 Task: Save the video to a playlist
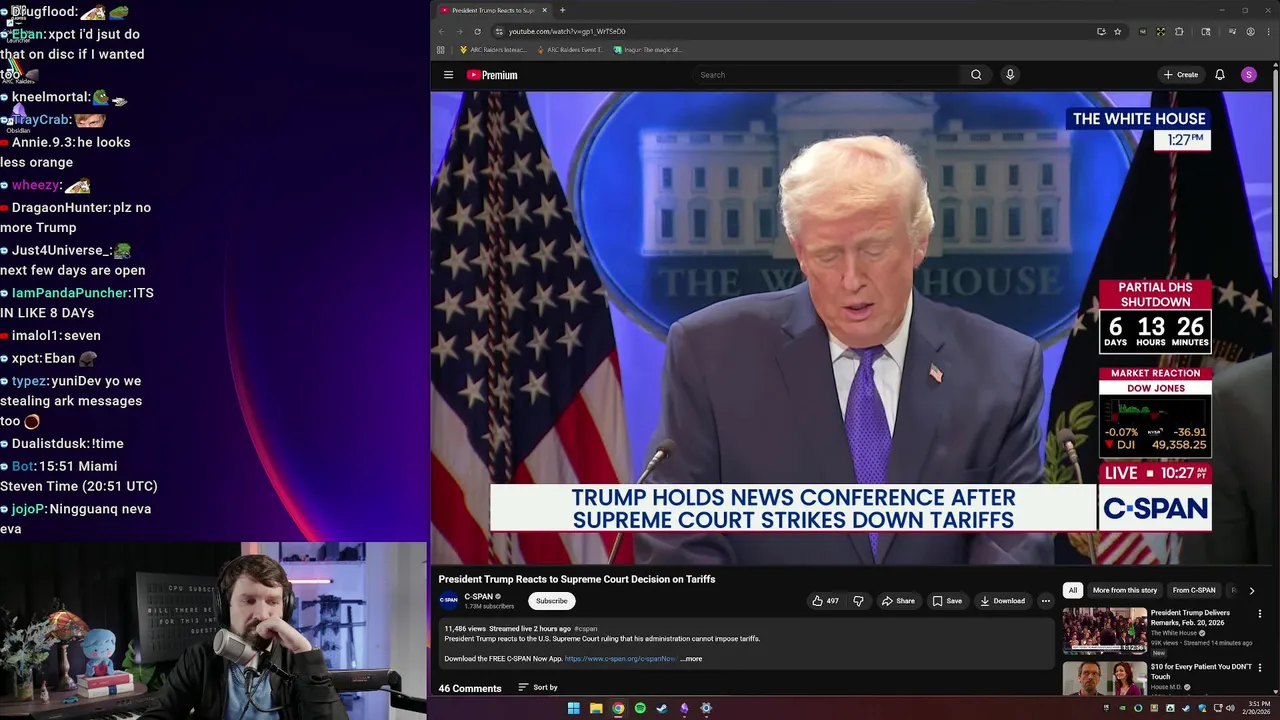pos(947,601)
